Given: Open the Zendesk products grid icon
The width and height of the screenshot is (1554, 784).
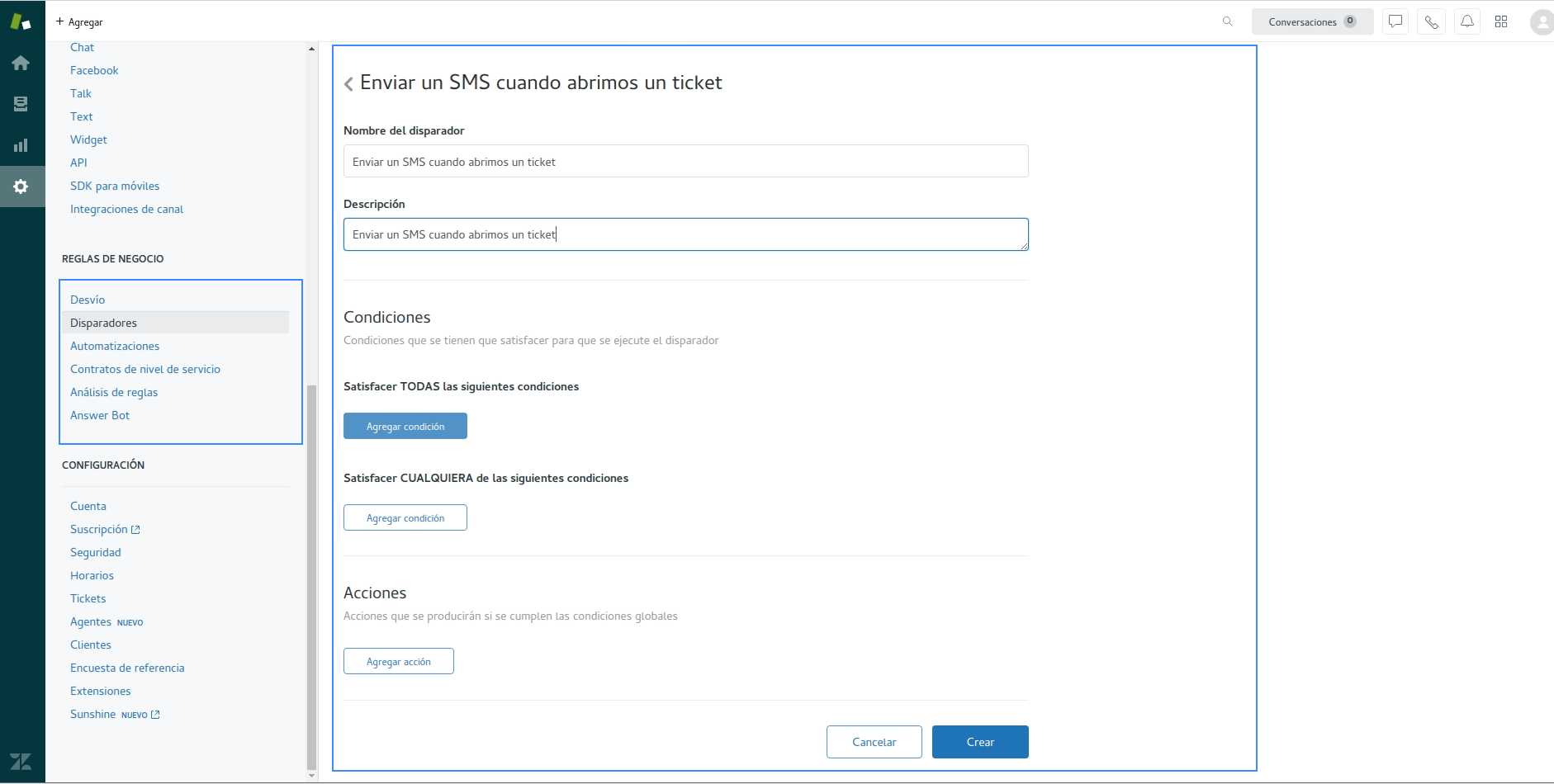Looking at the screenshot, I should coord(1501,21).
